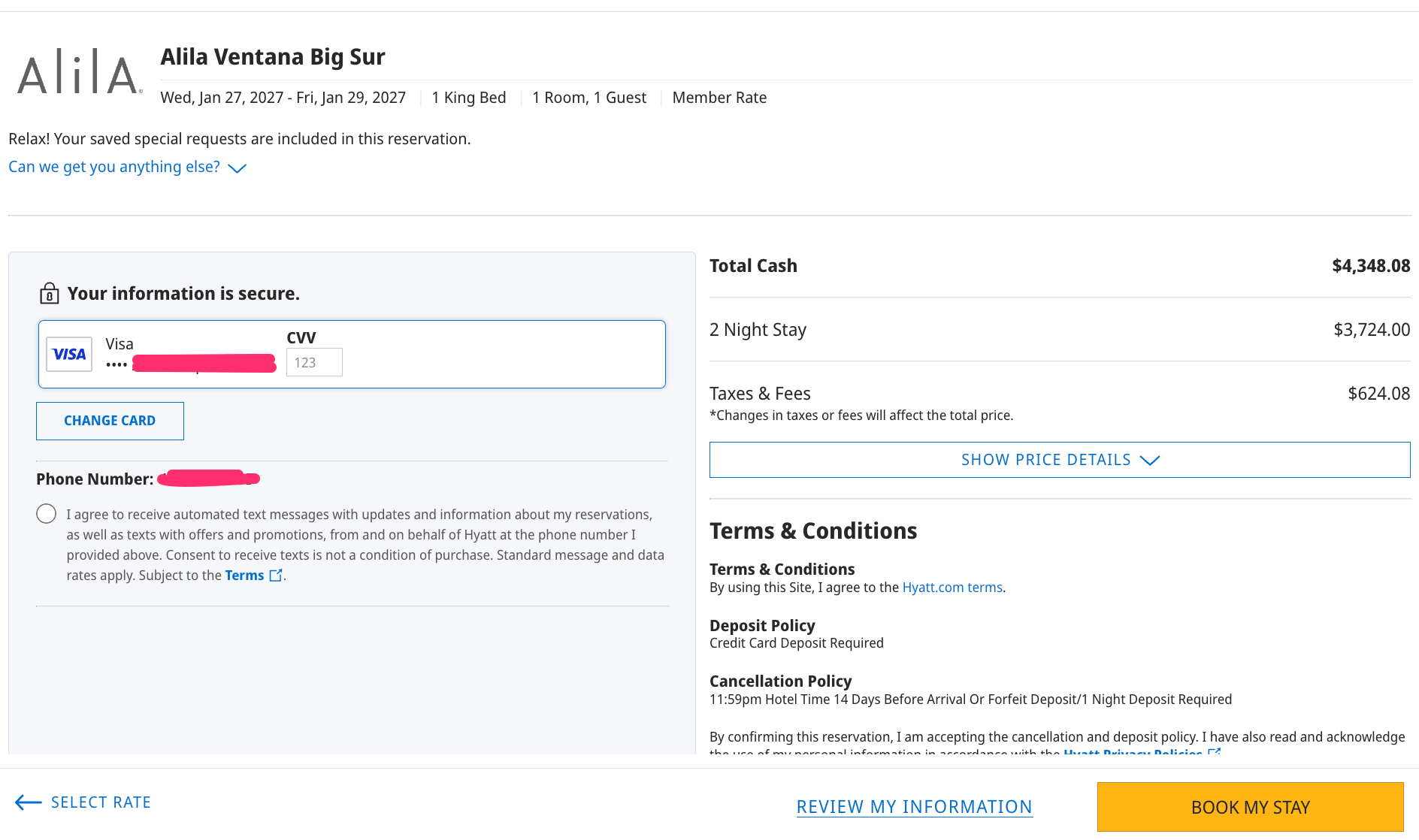1419x840 pixels.
Task: Open the text message Terms link
Action: tap(244, 576)
